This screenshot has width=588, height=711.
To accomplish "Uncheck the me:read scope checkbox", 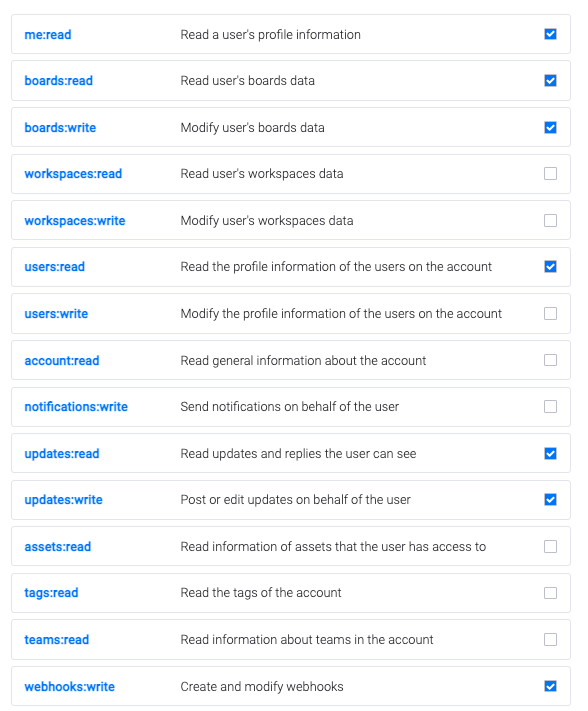I will (x=550, y=34).
